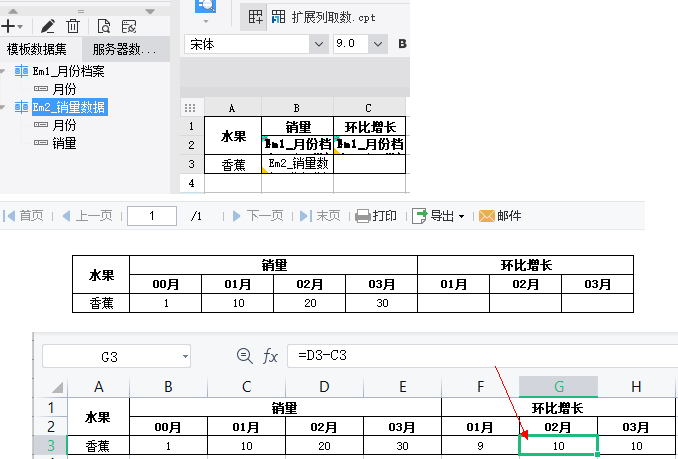Switch to the 服务器数... tab
The height and width of the screenshot is (459, 678).
tap(125, 49)
